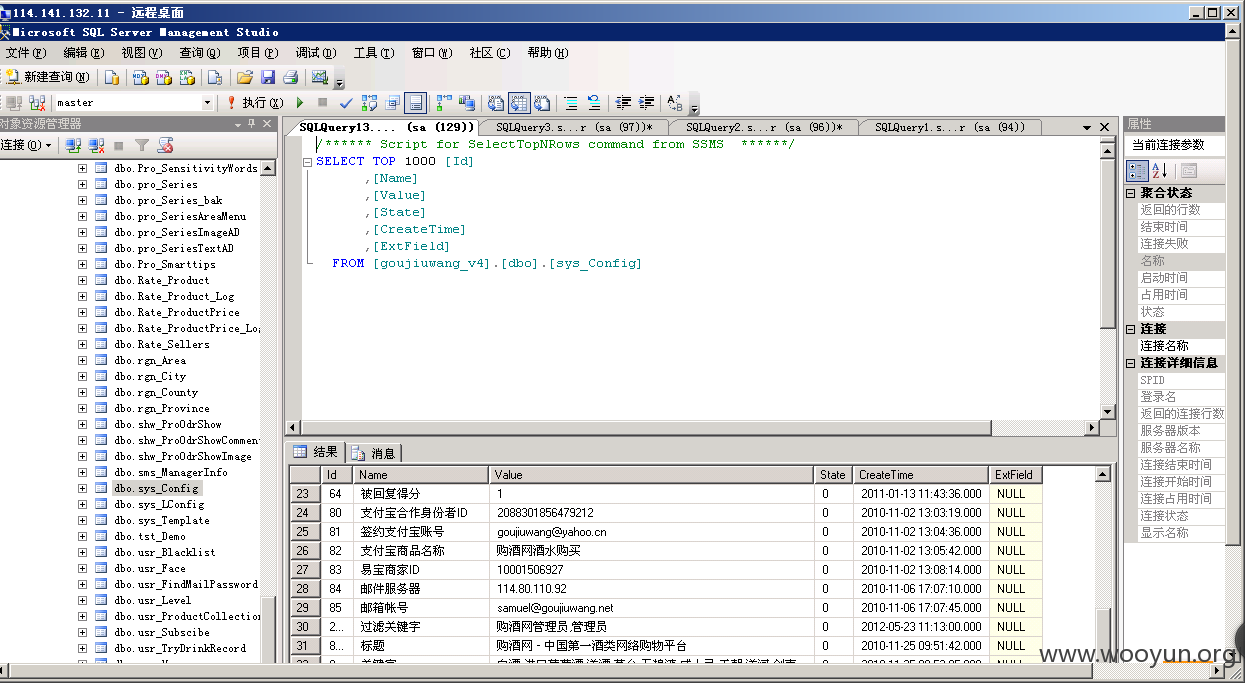Collapse the 连接详细信息 property group

(x=1131, y=363)
